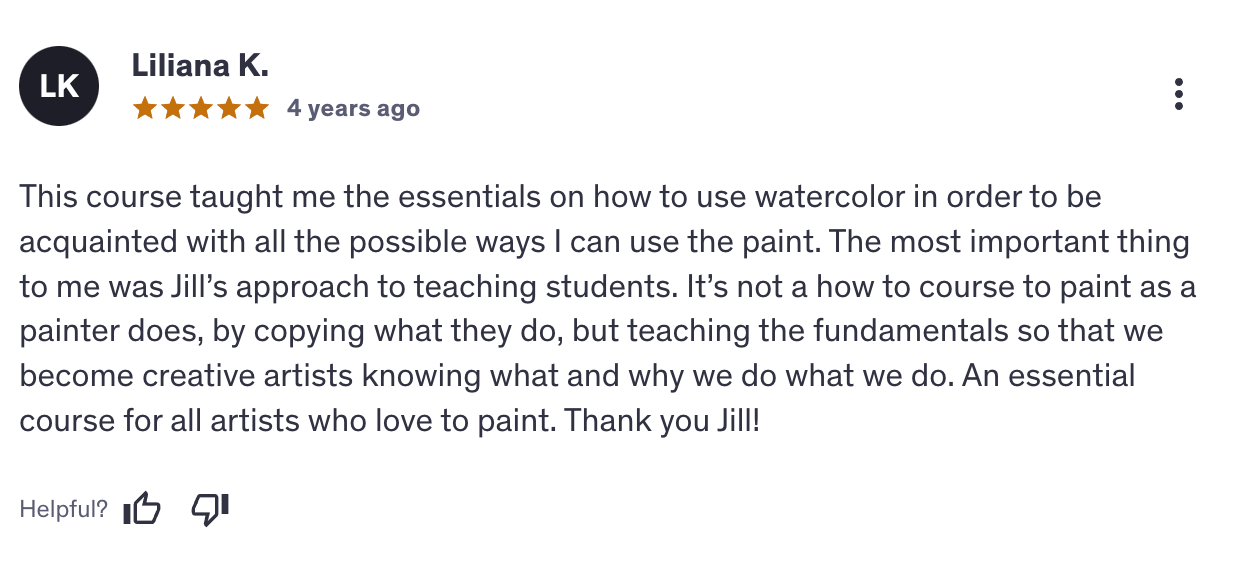This screenshot has width=1242, height=584.
Task: Click the reviewer name Liliana K.
Action: tap(200, 66)
